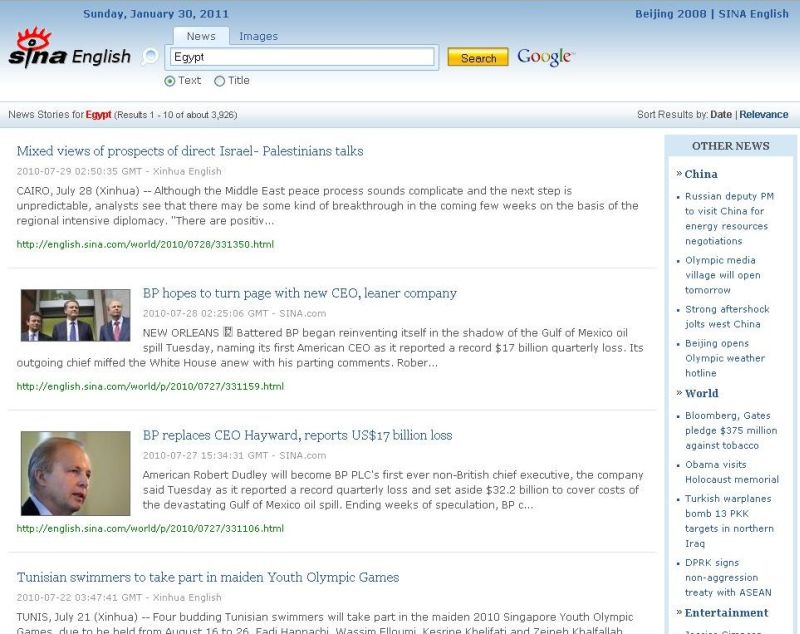800x634 pixels.
Task: Sort results by Date
Action: [721, 115]
